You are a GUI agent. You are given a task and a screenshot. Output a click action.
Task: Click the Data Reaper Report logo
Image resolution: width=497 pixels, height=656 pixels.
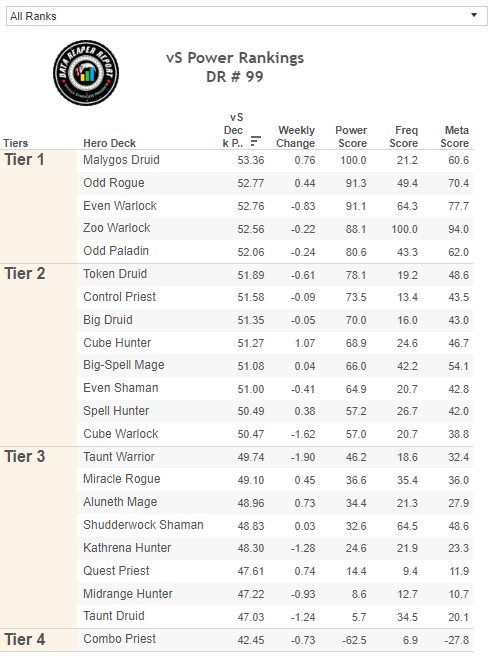pyautogui.click(x=86, y=73)
